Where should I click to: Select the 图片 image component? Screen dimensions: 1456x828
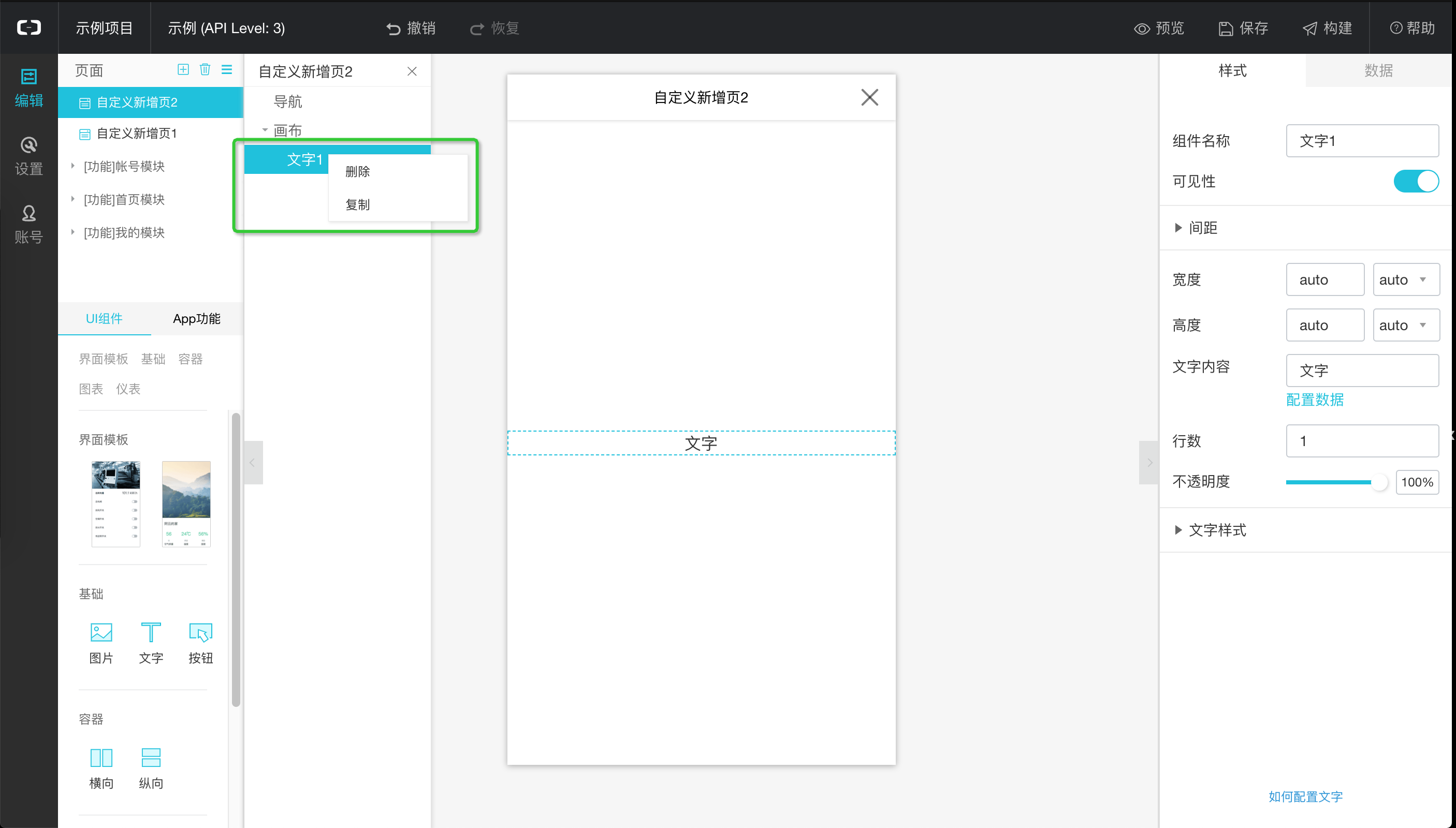tap(101, 644)
